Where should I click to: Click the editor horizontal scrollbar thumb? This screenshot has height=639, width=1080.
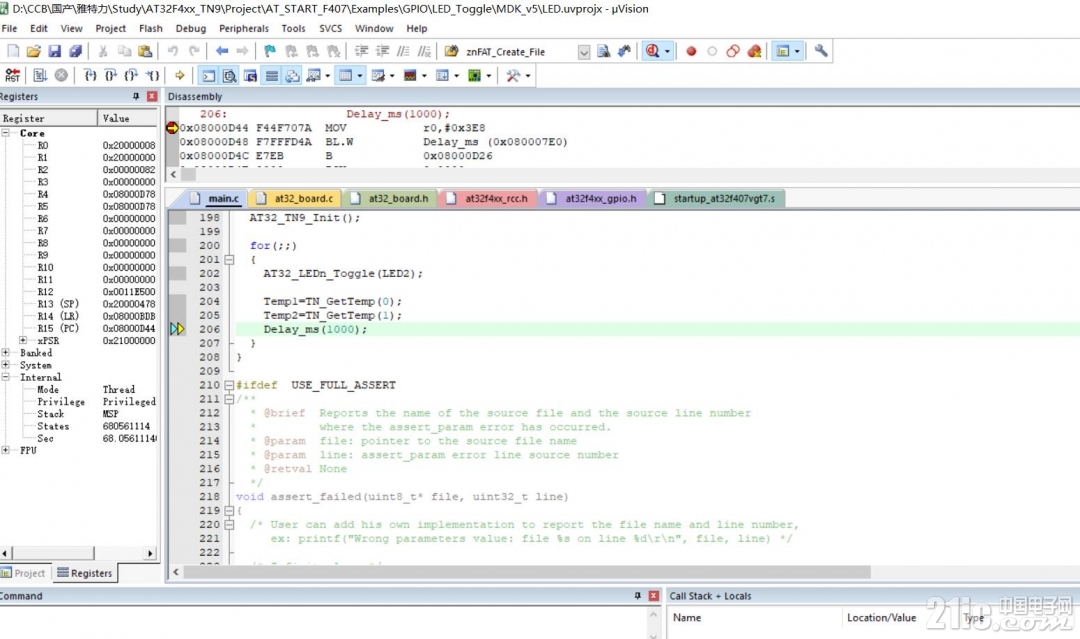527,572
